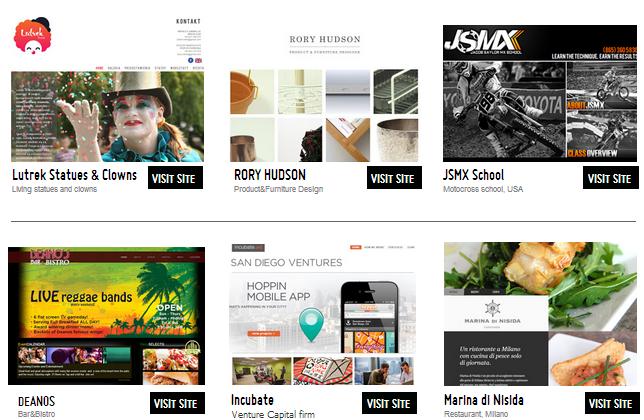Screen dimensions: 644x420
Task: Click VISIT SITE for Marina di Nisida
Action: tap(612, 403)
